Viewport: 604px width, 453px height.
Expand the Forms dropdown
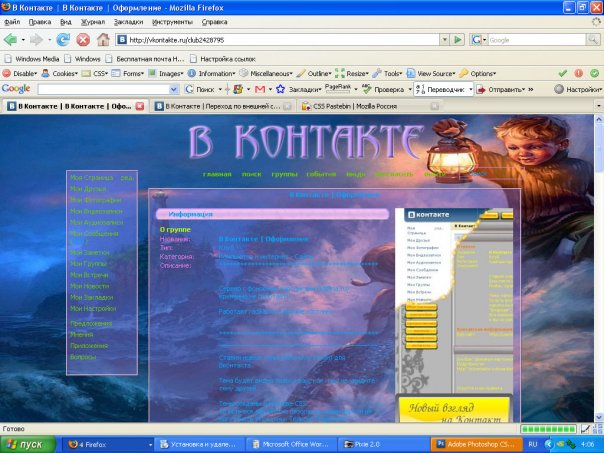(x=128, y=73)
